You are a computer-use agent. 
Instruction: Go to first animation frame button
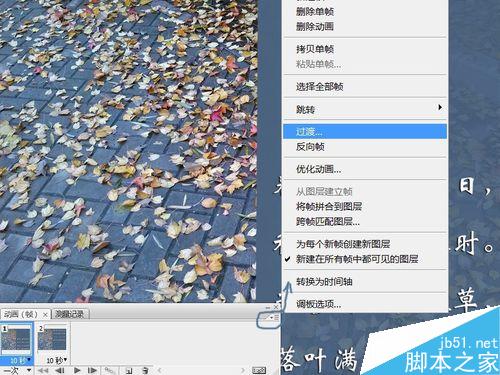click(43, 370)
